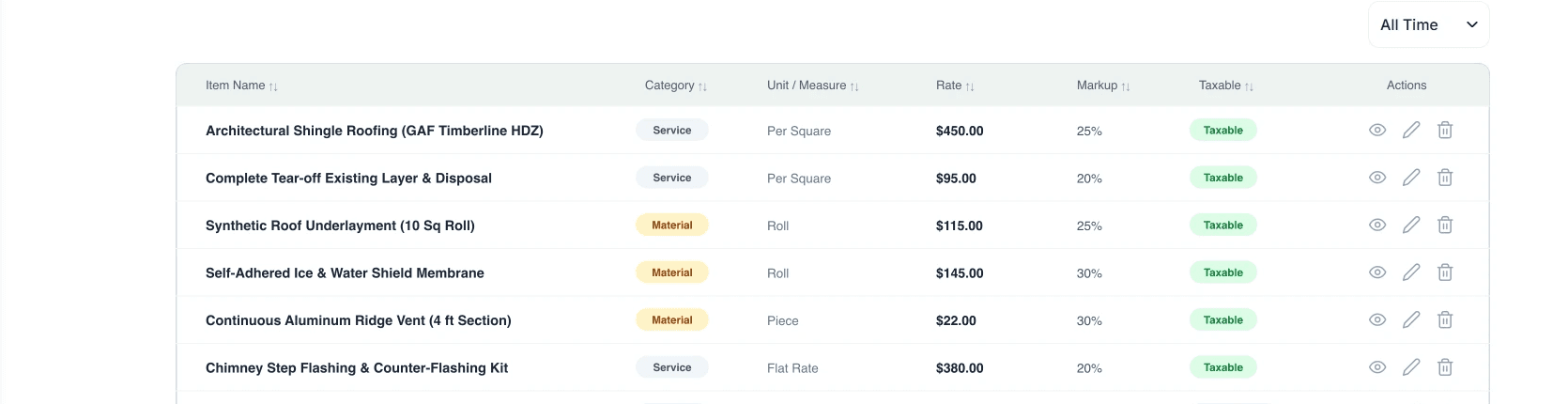Click Per Square unit in Architectural Shingle row
Image resolution: width=1568 pixels, height=404 pixels.
[x=799, y=131]
